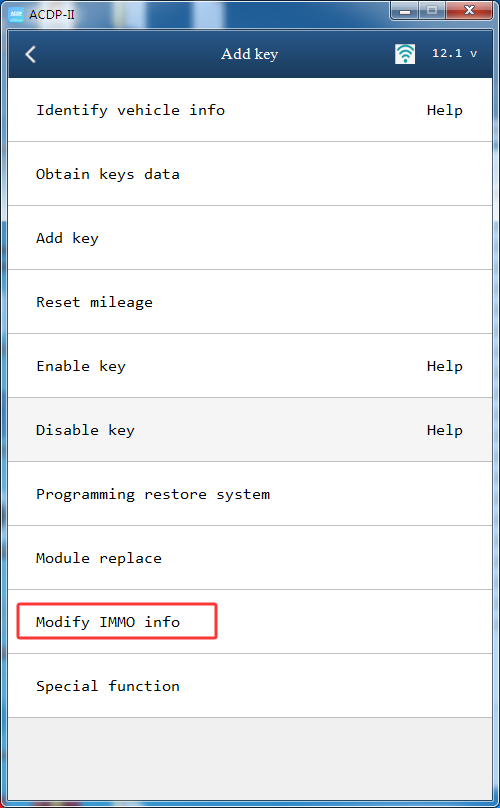Open Special function
Image resolution: width=500 pixels, height=808 pixels.
point(250,685)
